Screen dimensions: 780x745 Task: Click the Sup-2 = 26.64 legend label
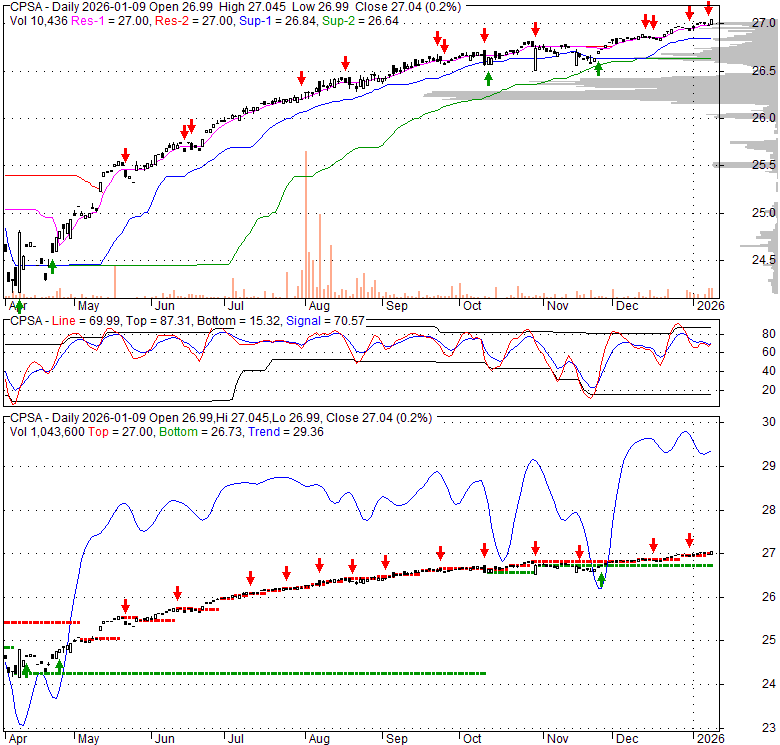pyautogui.click(x=360, y=21)
